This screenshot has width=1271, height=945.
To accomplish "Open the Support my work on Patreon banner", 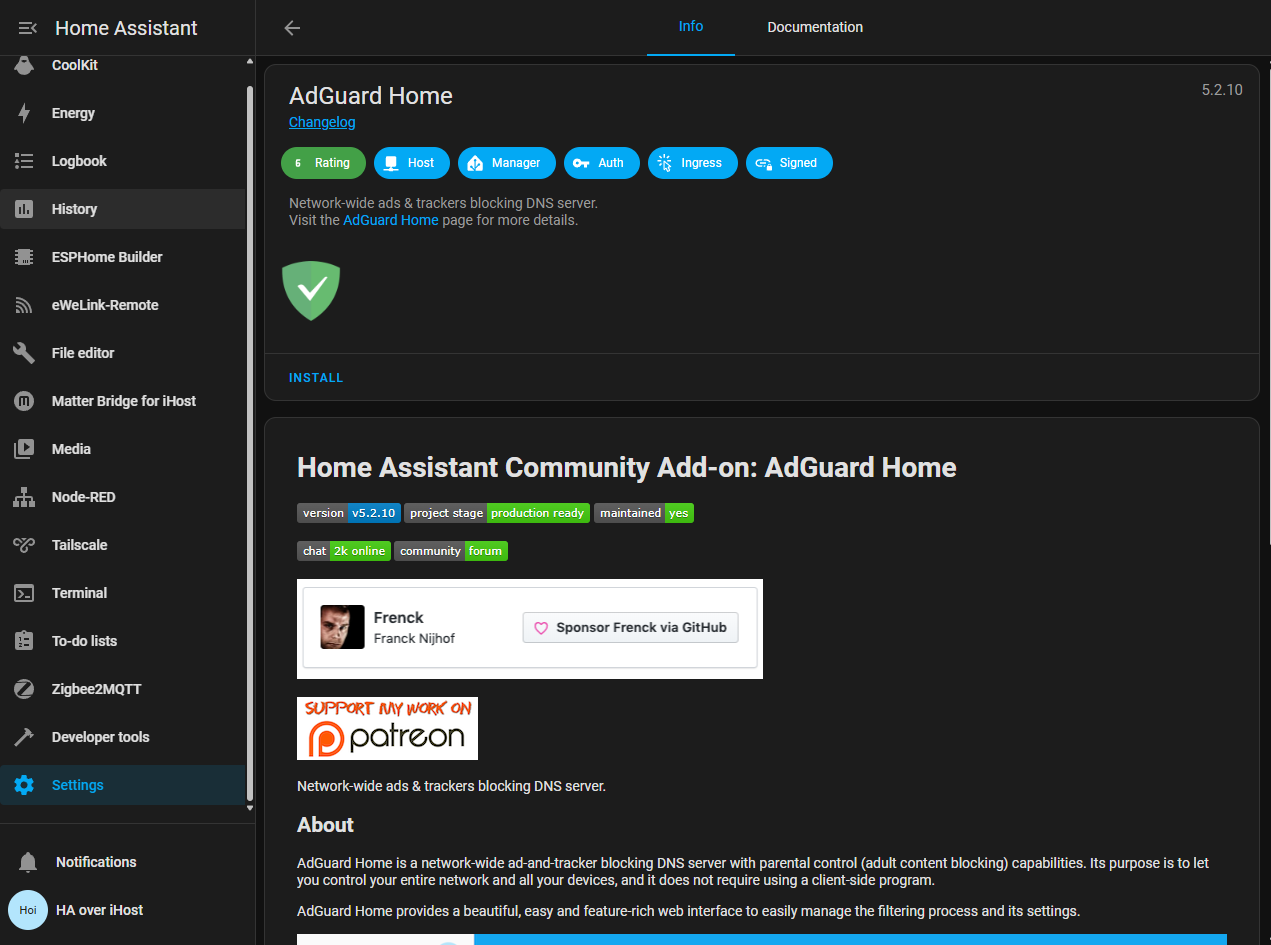I will click(387, 728).
